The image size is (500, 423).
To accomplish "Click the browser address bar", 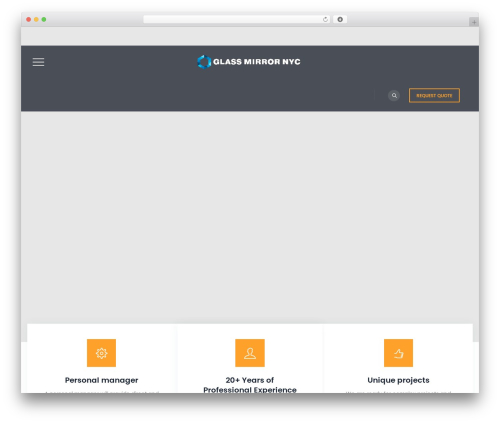I will pos(237,20).
